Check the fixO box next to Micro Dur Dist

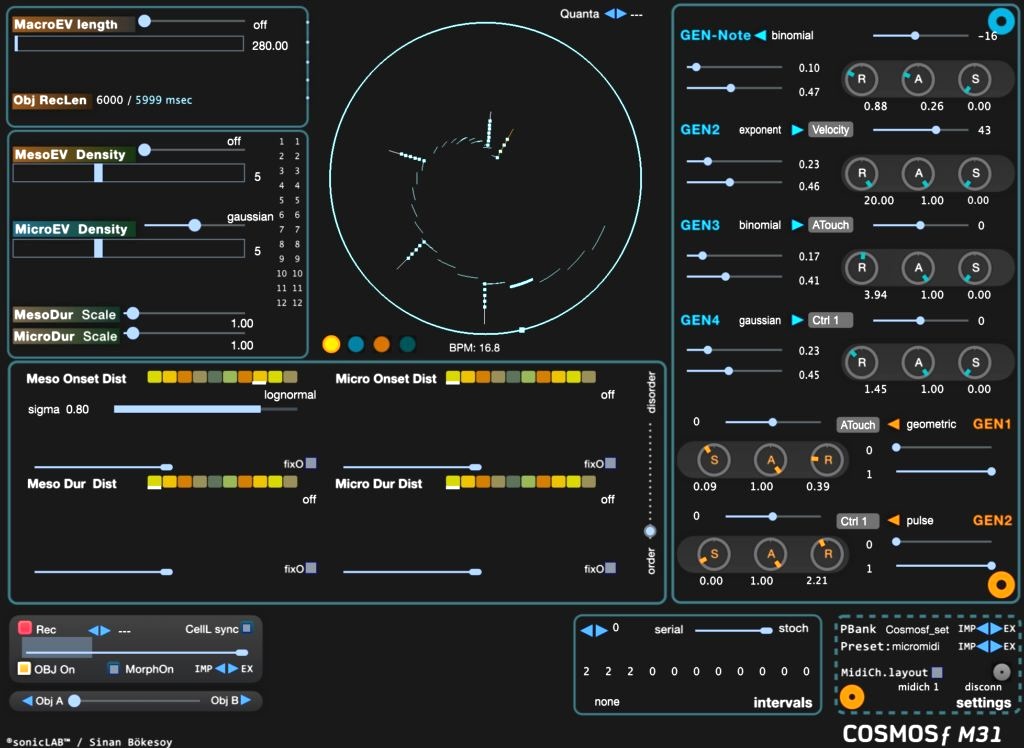pos(610,463)
